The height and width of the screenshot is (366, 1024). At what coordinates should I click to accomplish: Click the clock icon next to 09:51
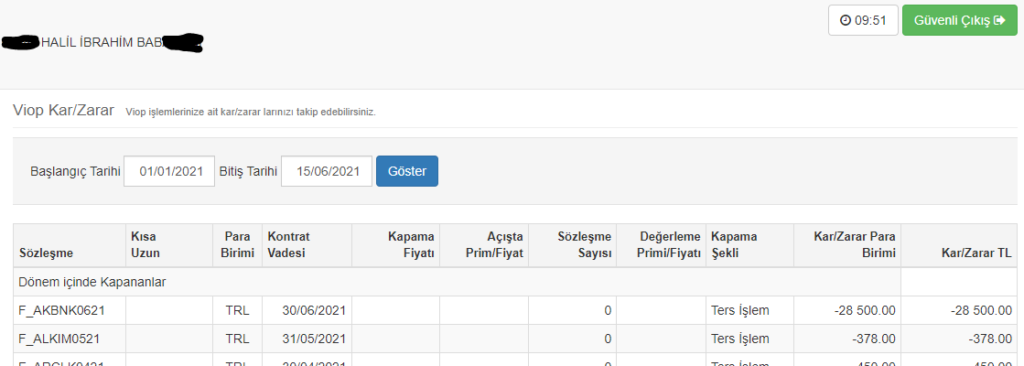pos(846,20)
